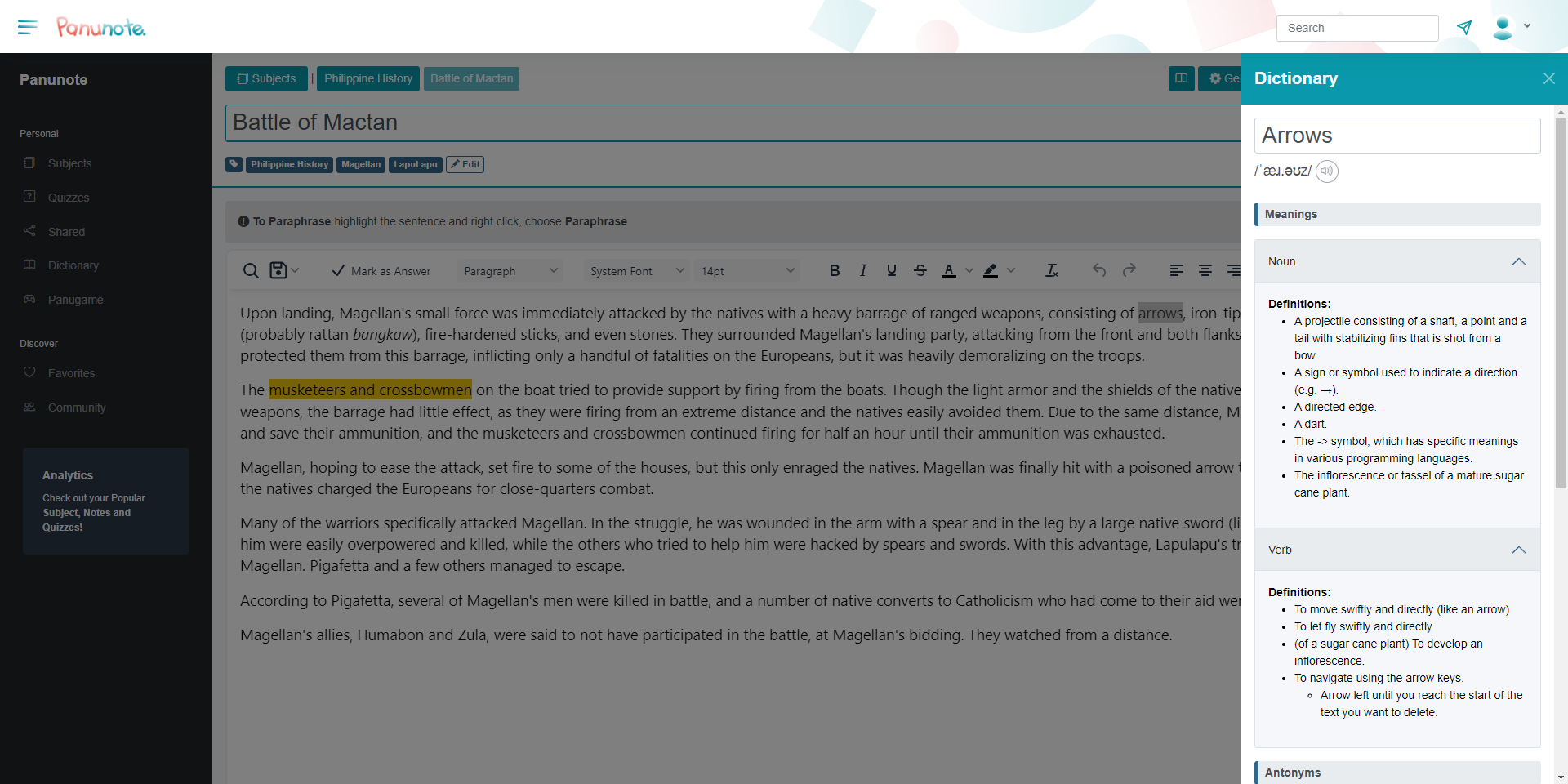Select the Philippine History tag

(289, 164)
